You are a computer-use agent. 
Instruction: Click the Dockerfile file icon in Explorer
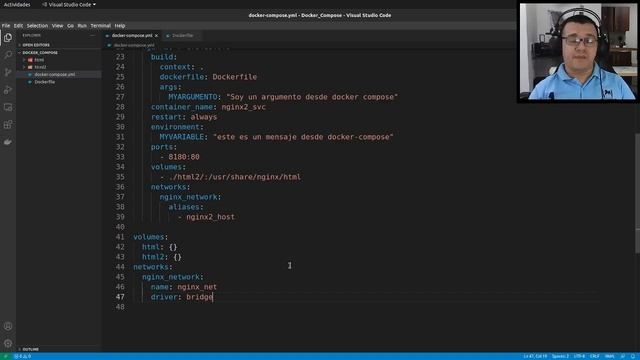click(x=30, y=82)
